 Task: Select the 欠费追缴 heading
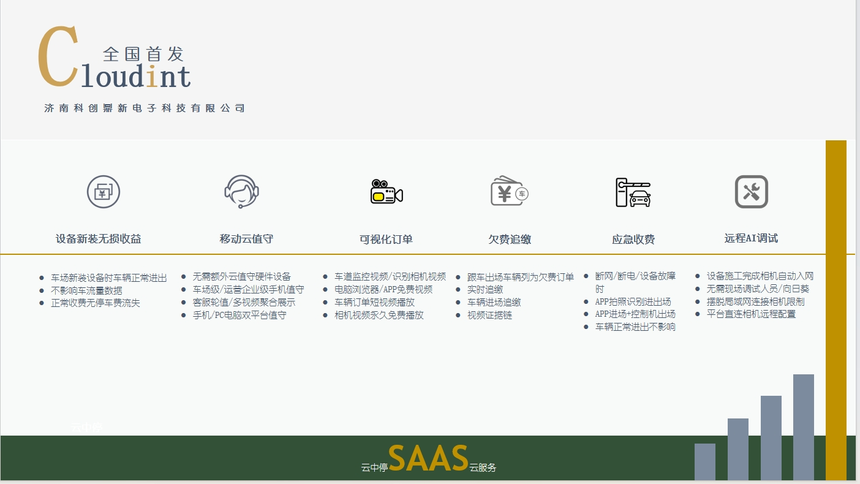510,239
